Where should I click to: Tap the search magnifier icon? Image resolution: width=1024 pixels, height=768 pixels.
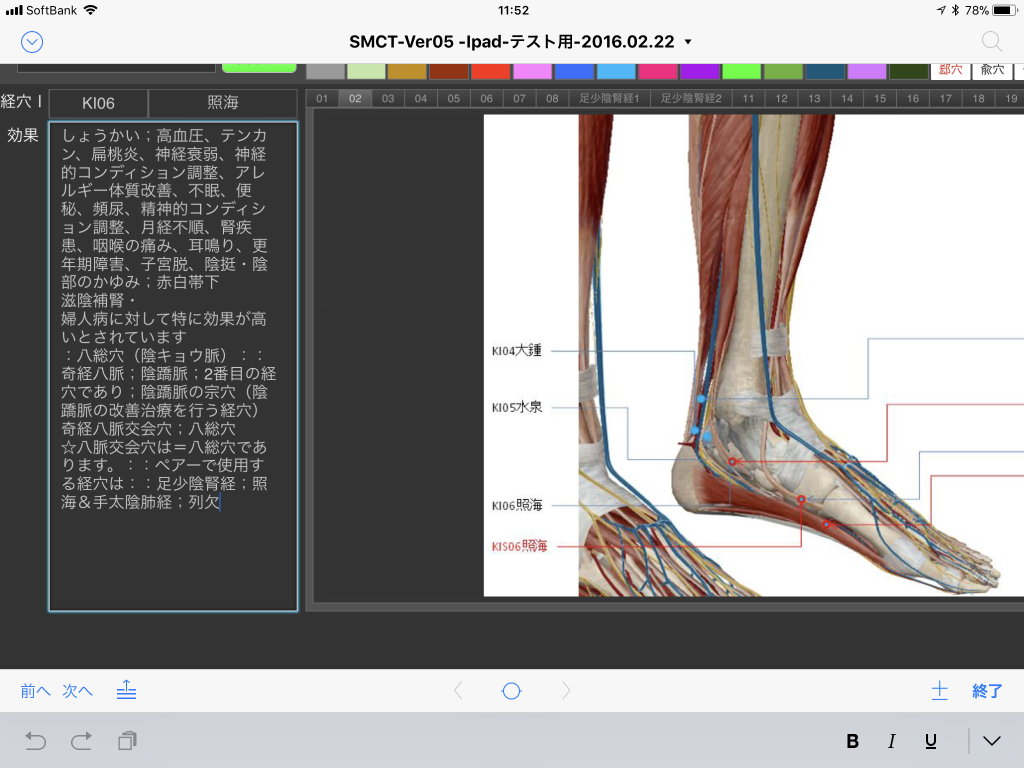coord(991,41)
